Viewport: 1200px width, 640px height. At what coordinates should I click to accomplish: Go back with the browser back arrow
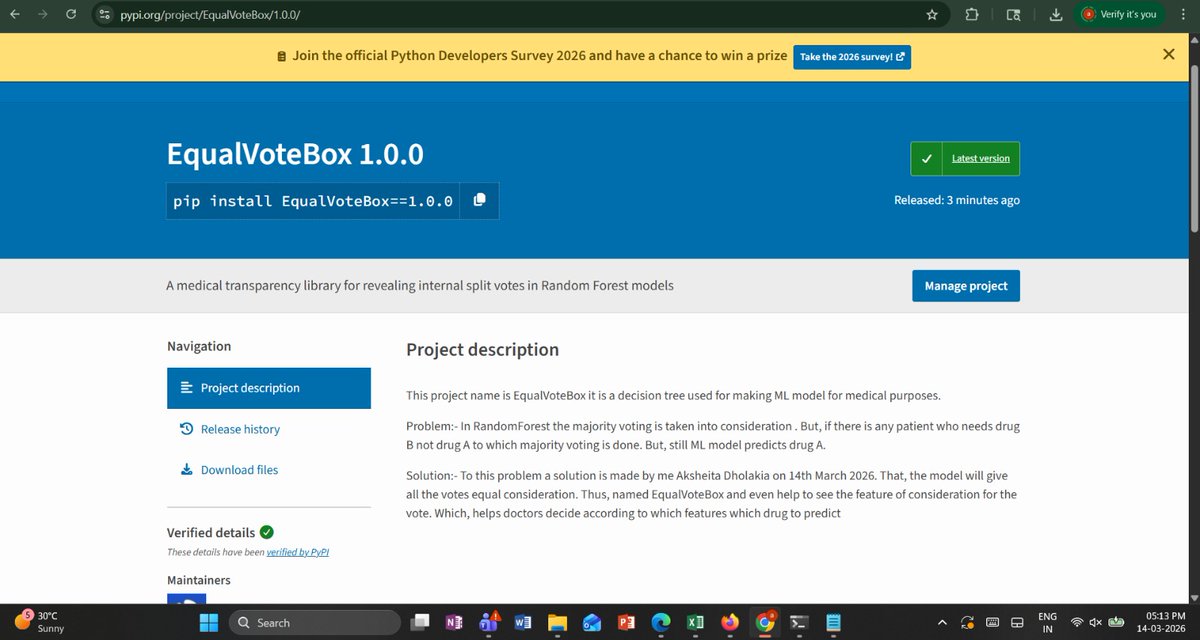pos(17,15)
